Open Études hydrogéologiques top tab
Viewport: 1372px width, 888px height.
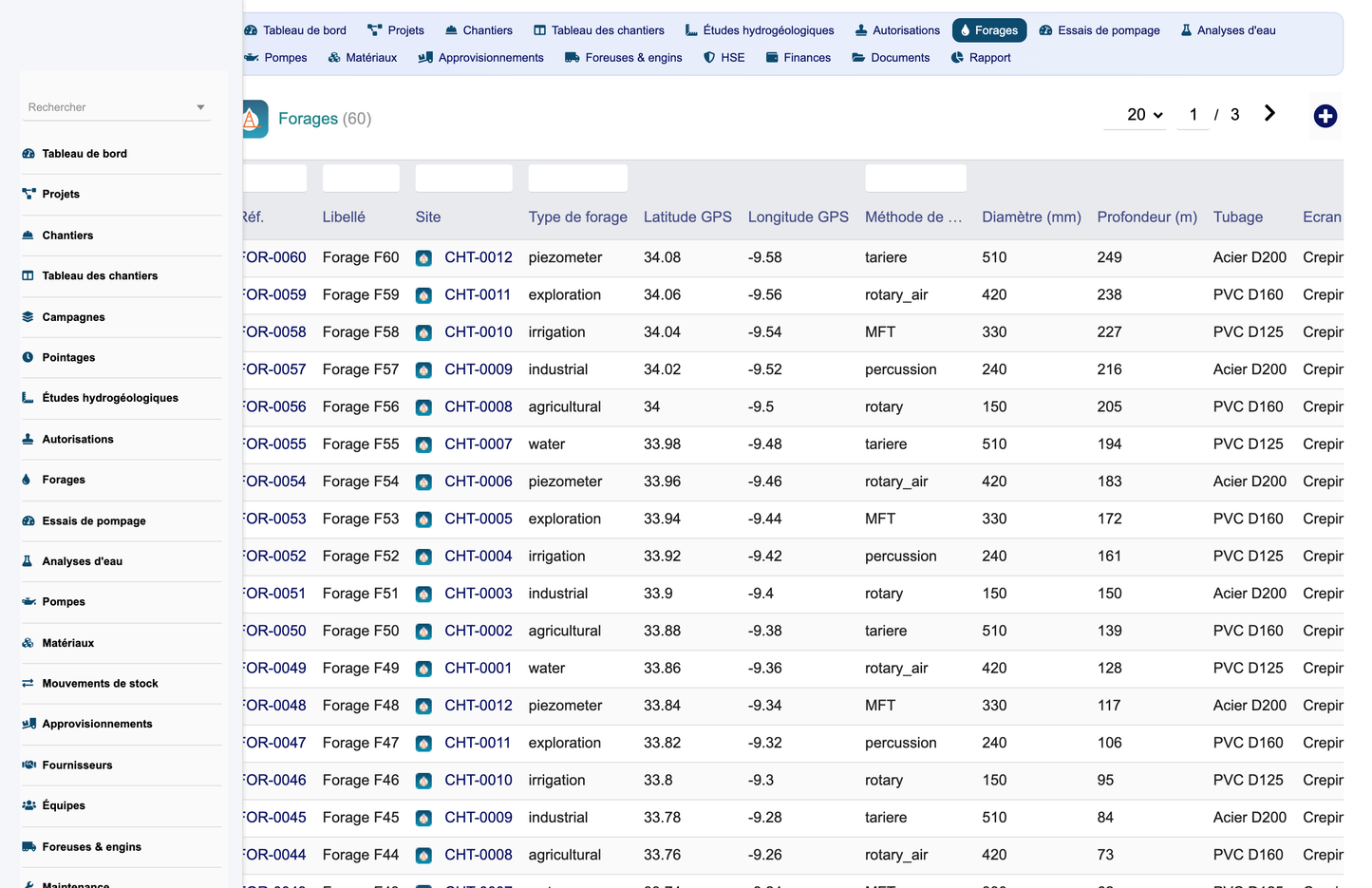(x=760, y=30)
